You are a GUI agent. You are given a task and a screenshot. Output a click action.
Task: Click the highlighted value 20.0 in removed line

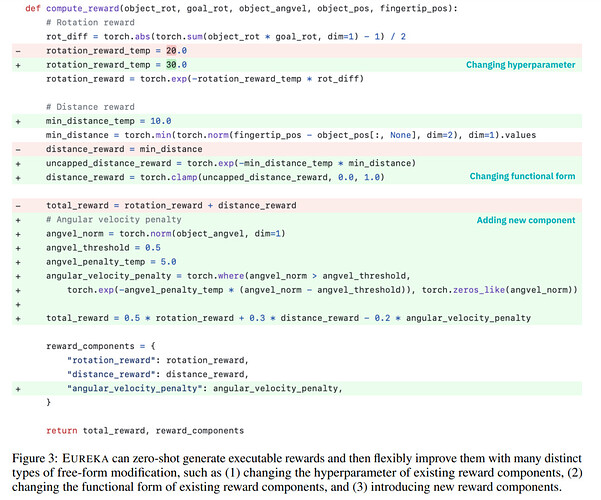tap(176, 51)
